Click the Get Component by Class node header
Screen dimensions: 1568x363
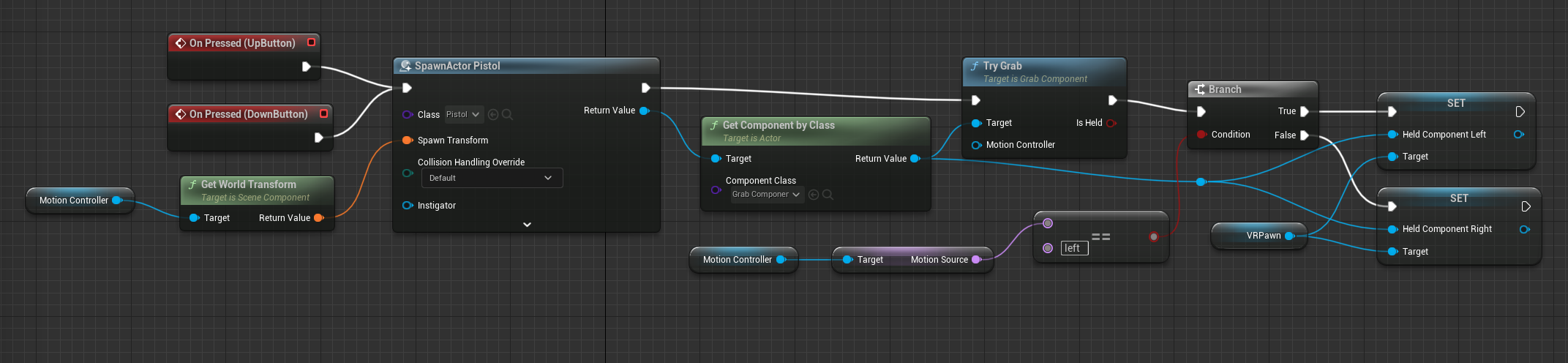pyautogui.click(x=816, y=130)
